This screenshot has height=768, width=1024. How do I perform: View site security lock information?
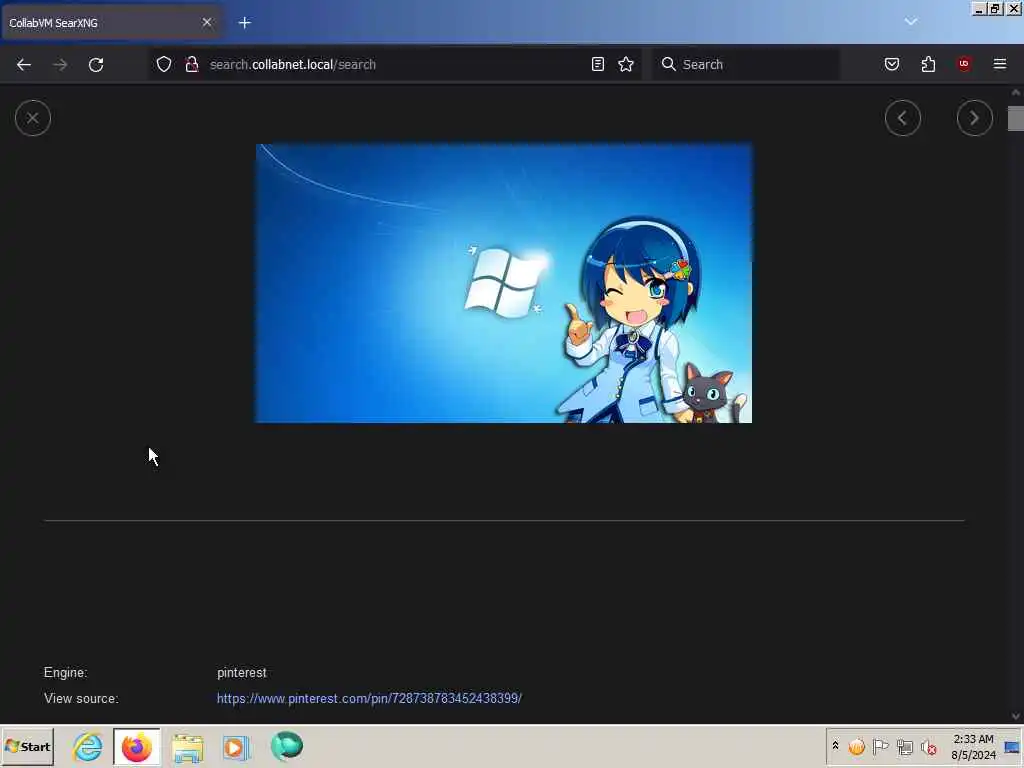pos(191,64)
